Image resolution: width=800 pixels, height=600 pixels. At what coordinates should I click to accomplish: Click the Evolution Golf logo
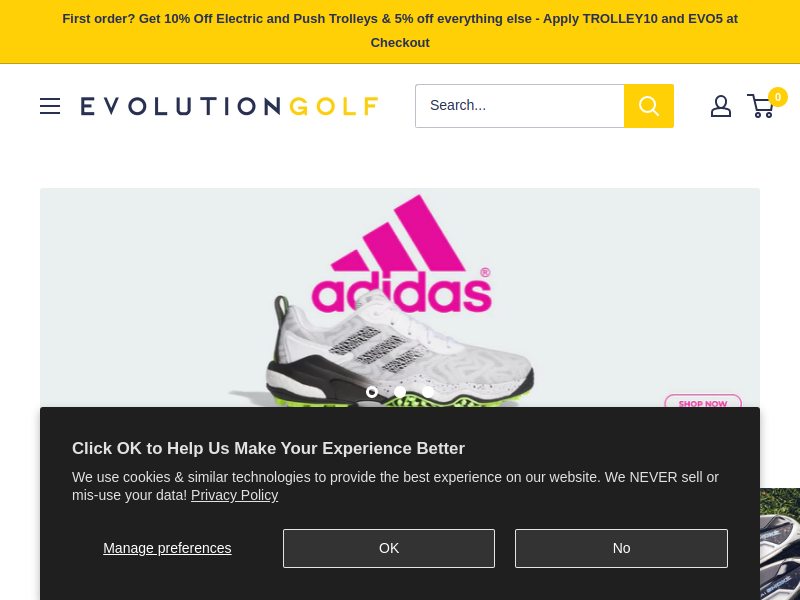pos(229,106)
